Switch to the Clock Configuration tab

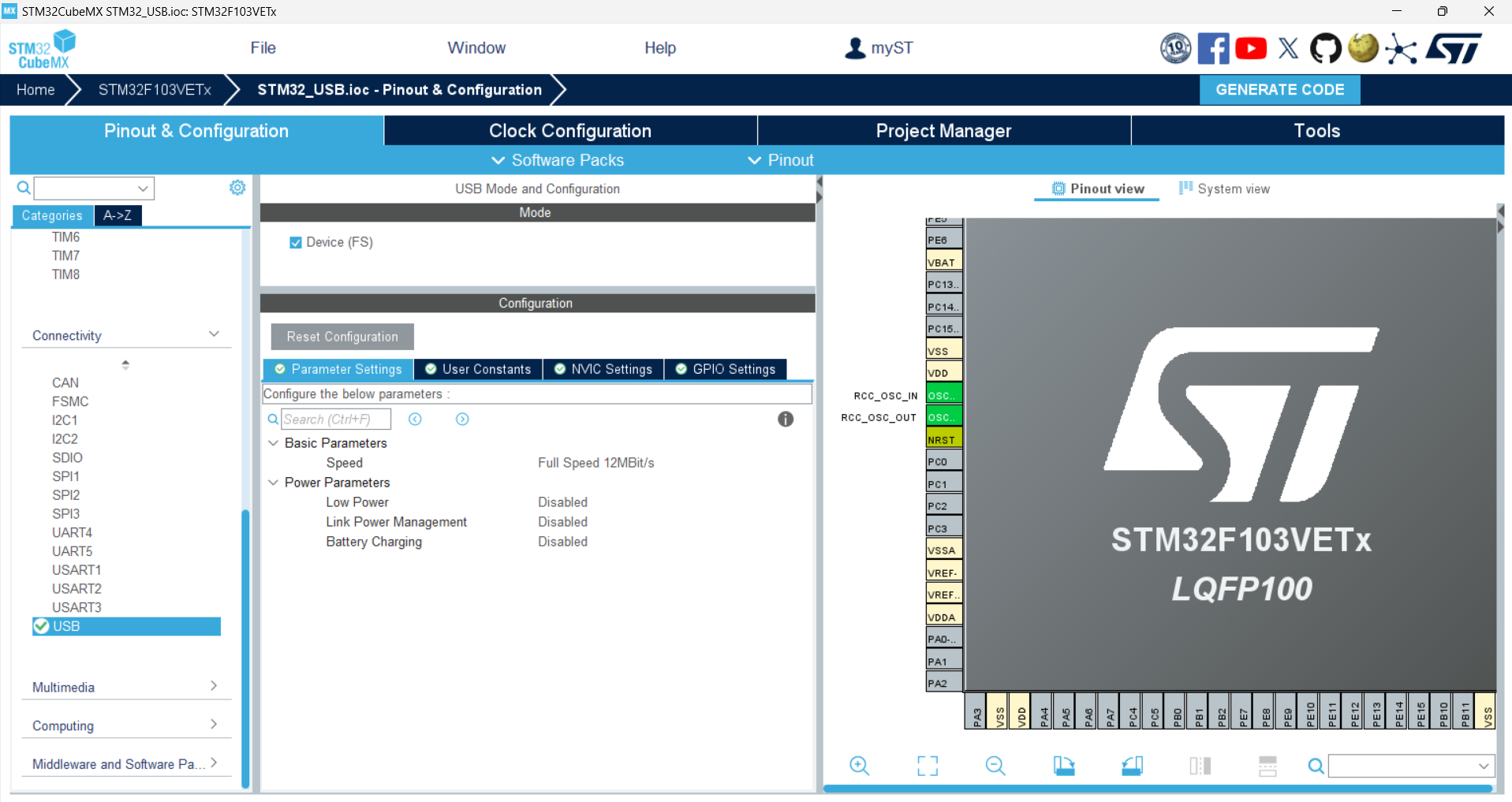570,131
